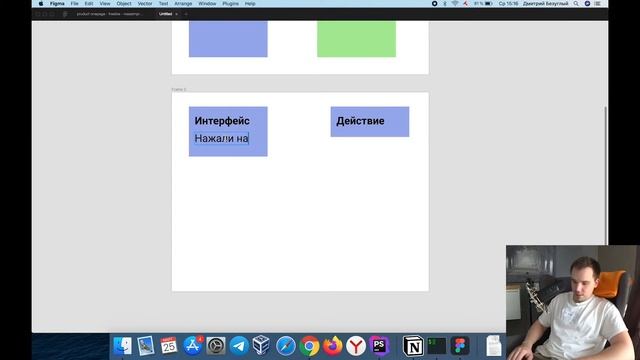
Task: Click the battery status indicator
Action: coord(483,4)
